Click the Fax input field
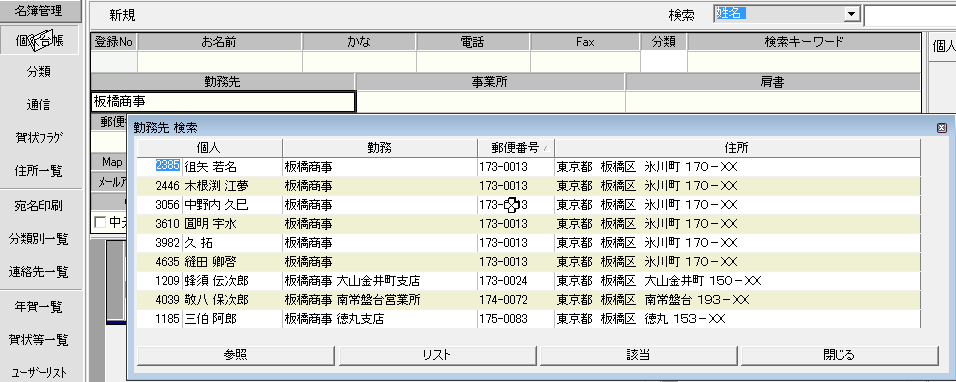This screenshot has width=956, height=382. 585,62
